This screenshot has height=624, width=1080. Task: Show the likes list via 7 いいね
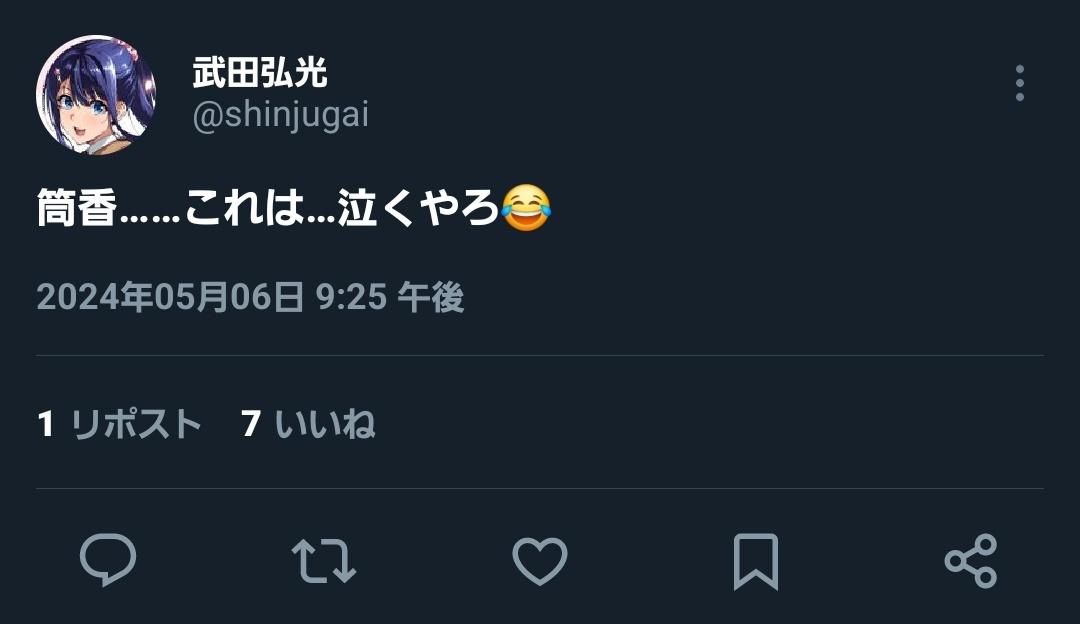pyautogui.click(x=308, y=424)
